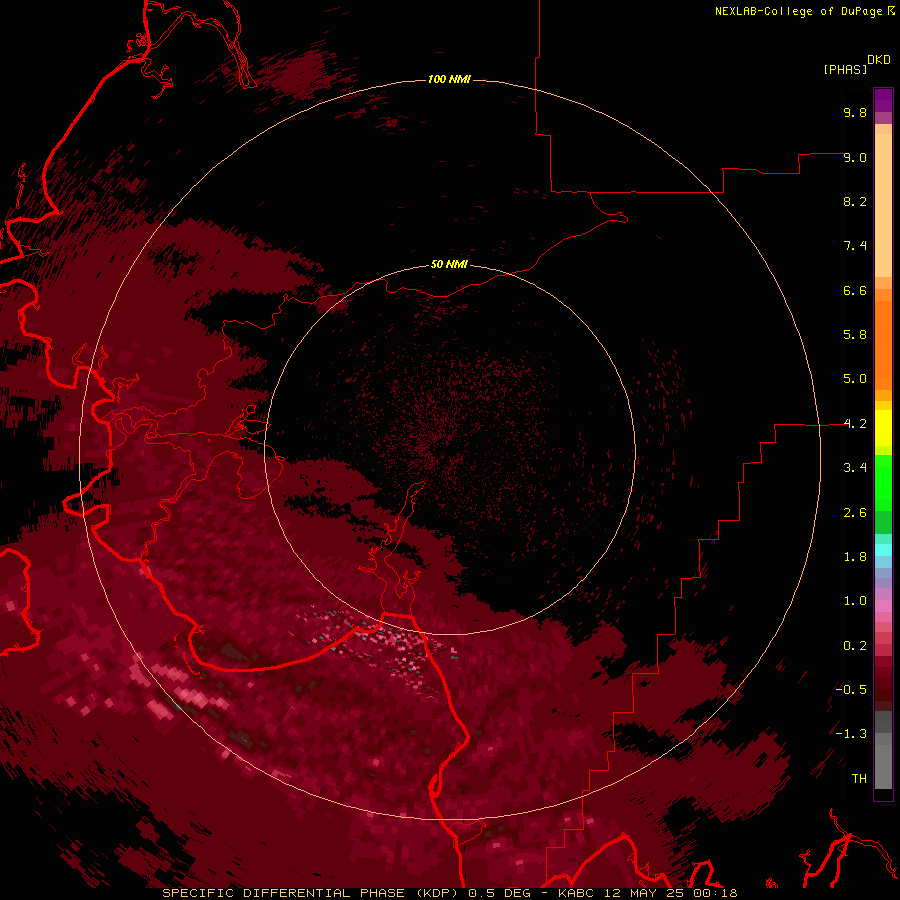
Task: Click the 0.2 legend value
Action: coord(855,646)
